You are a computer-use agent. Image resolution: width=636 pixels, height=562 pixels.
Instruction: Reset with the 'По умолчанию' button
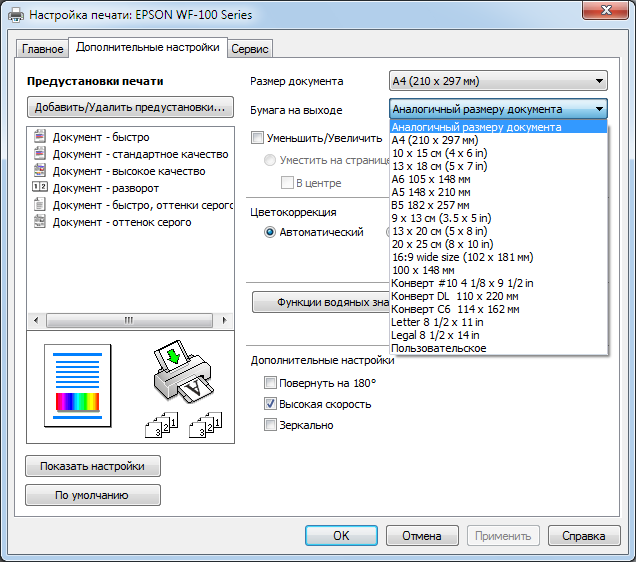pyautogui.click(x=93, y=495)
